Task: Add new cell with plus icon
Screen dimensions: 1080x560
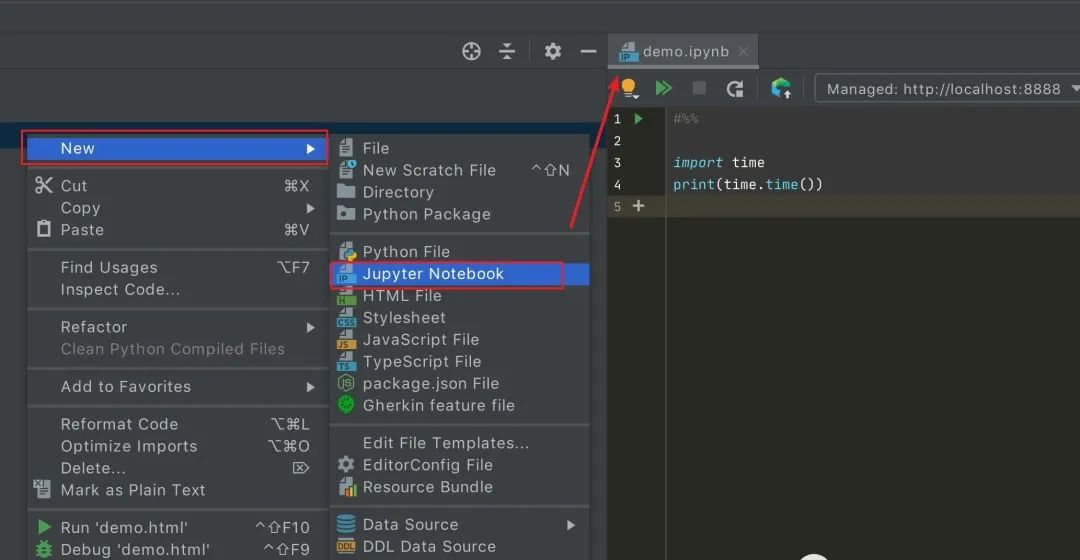Action: coord(638,206)
